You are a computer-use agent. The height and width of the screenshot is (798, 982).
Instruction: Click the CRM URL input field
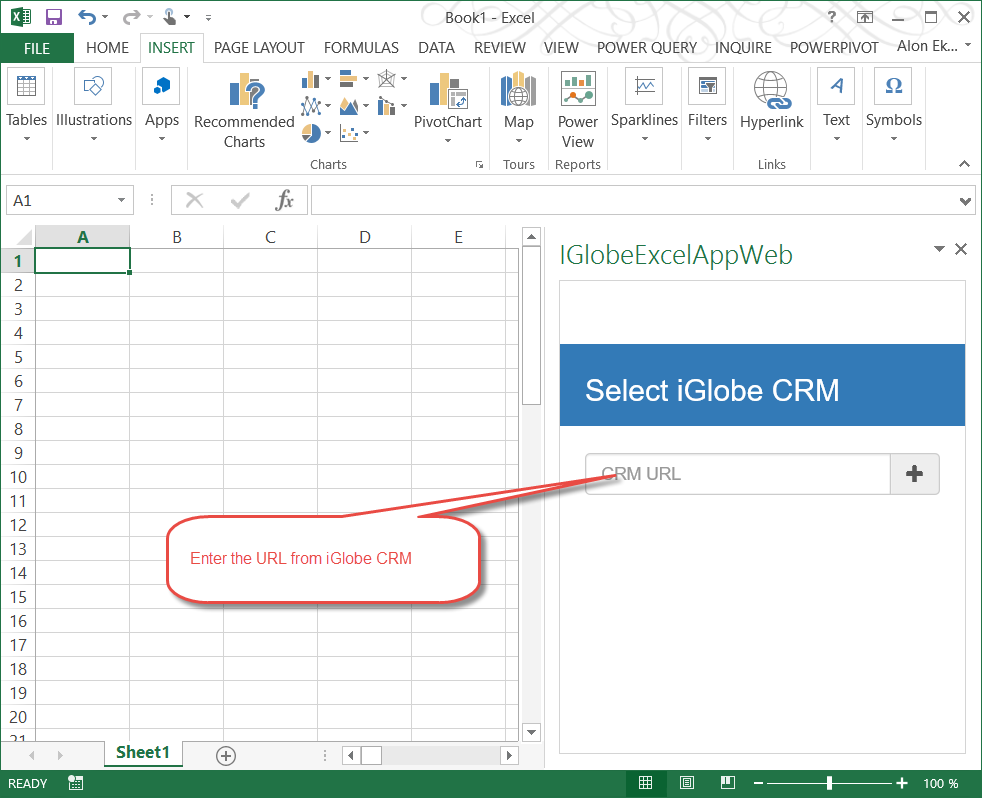click(738, 474)
